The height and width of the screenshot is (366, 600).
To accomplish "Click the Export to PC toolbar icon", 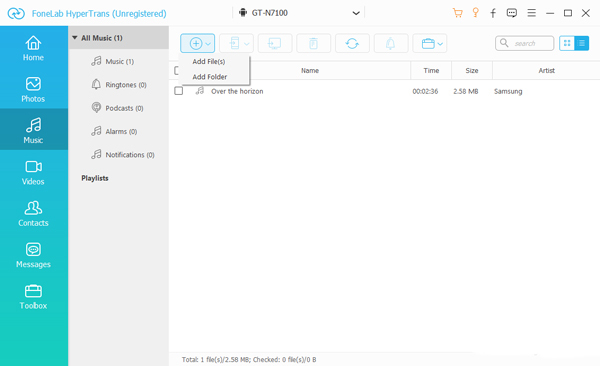I will [x=275, y=43].
